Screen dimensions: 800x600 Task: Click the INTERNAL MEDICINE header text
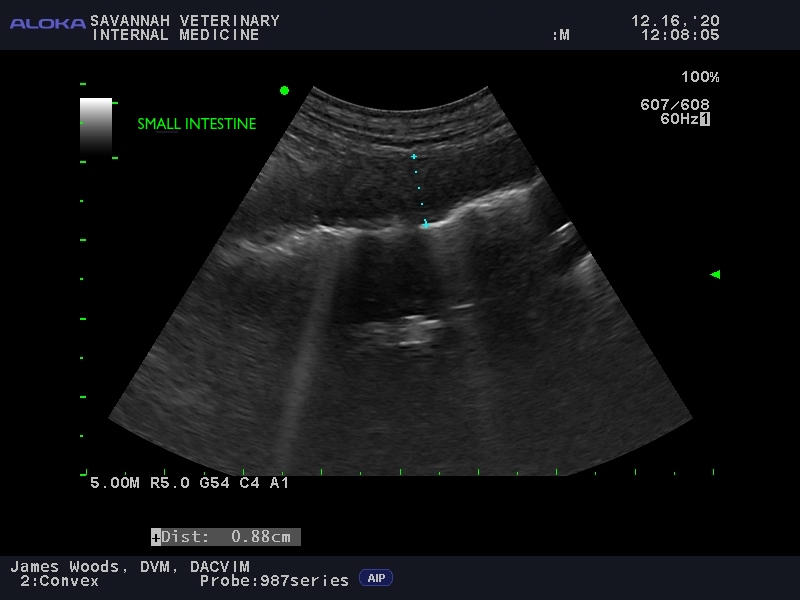[176, 35]
